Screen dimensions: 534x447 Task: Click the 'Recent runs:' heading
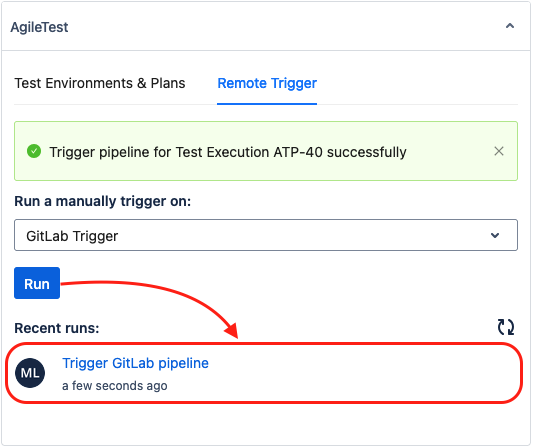57,328
